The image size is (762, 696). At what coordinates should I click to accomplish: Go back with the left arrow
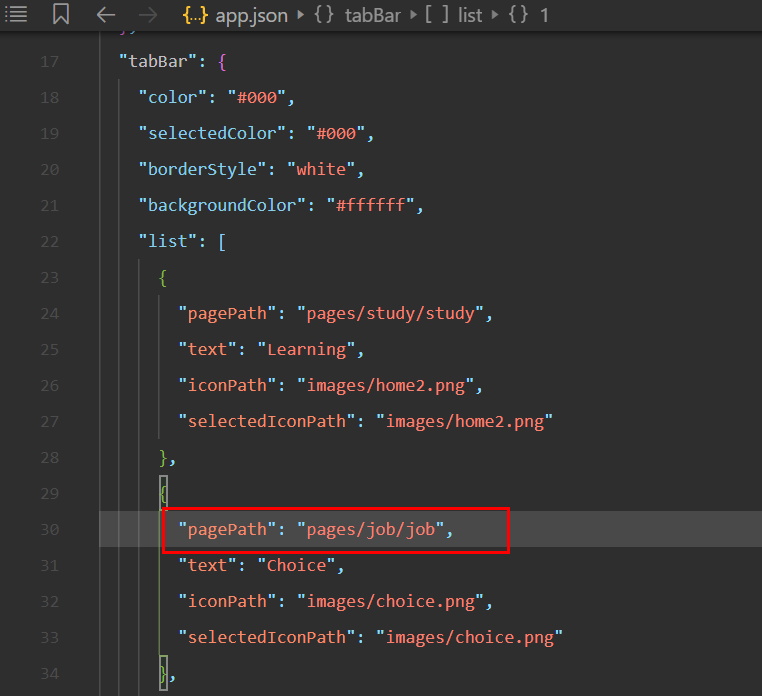(105, 15)
